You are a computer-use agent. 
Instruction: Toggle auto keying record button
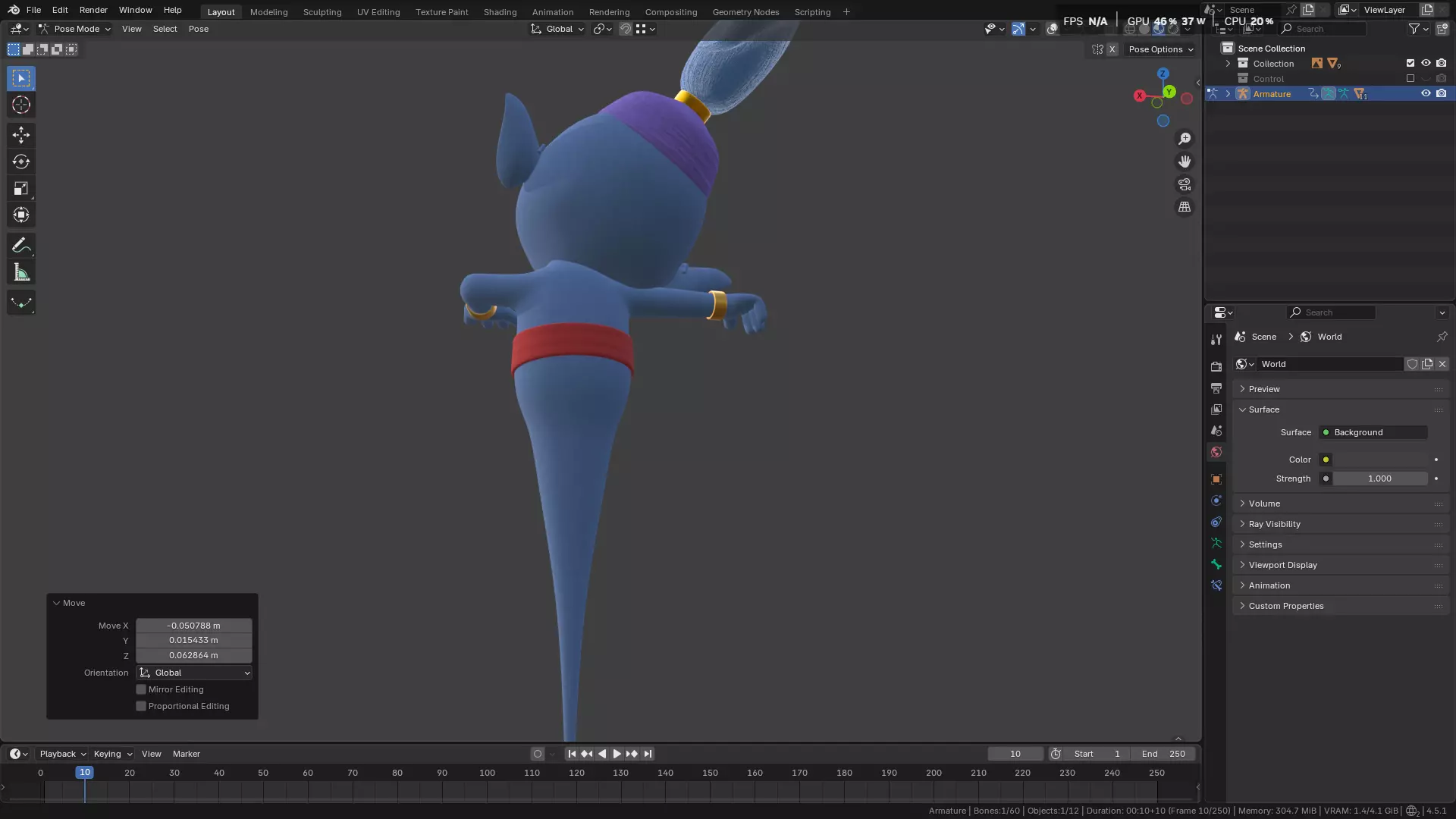(538, 754)
